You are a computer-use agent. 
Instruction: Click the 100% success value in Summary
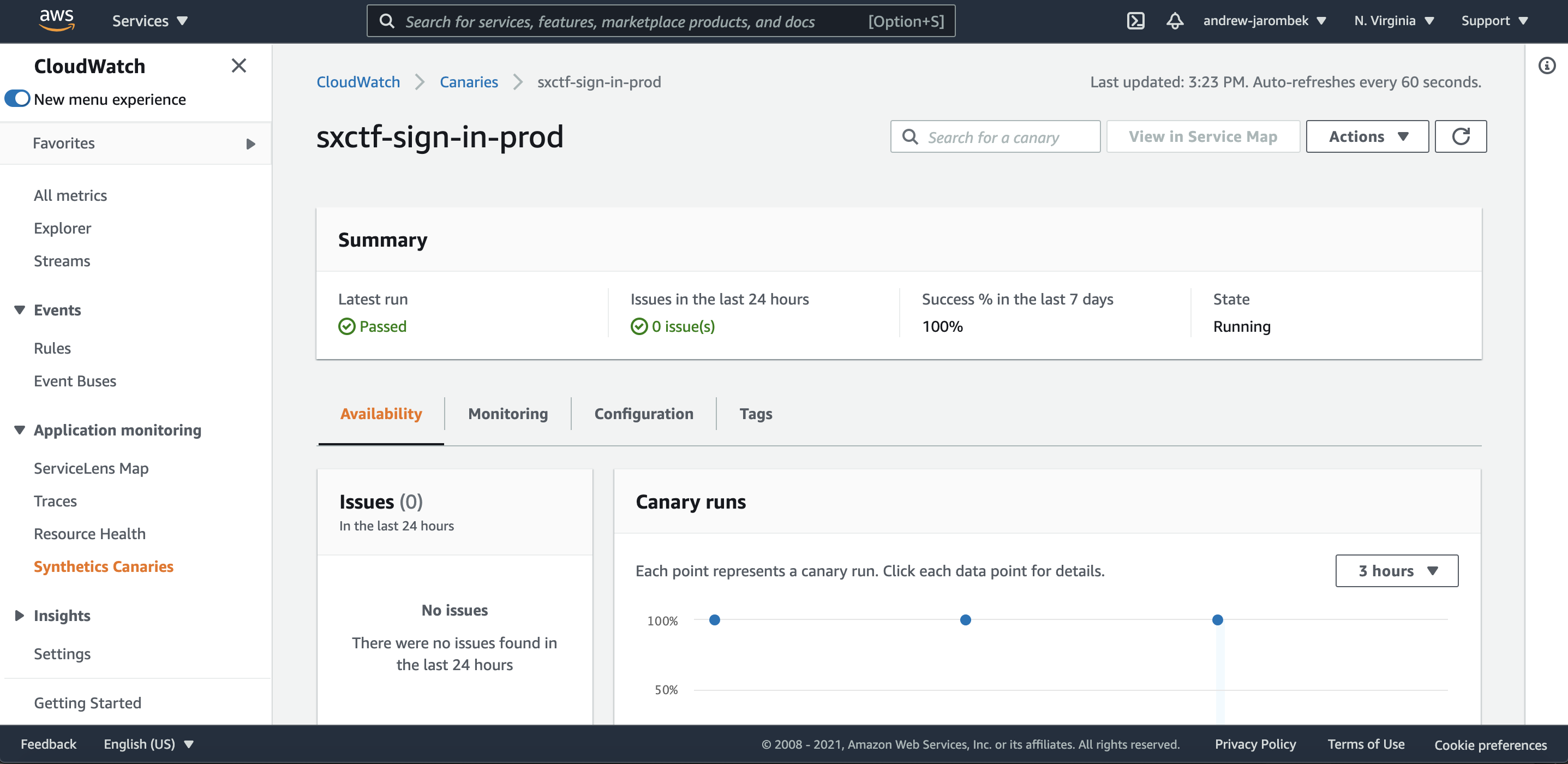click(x=942, y=326)
